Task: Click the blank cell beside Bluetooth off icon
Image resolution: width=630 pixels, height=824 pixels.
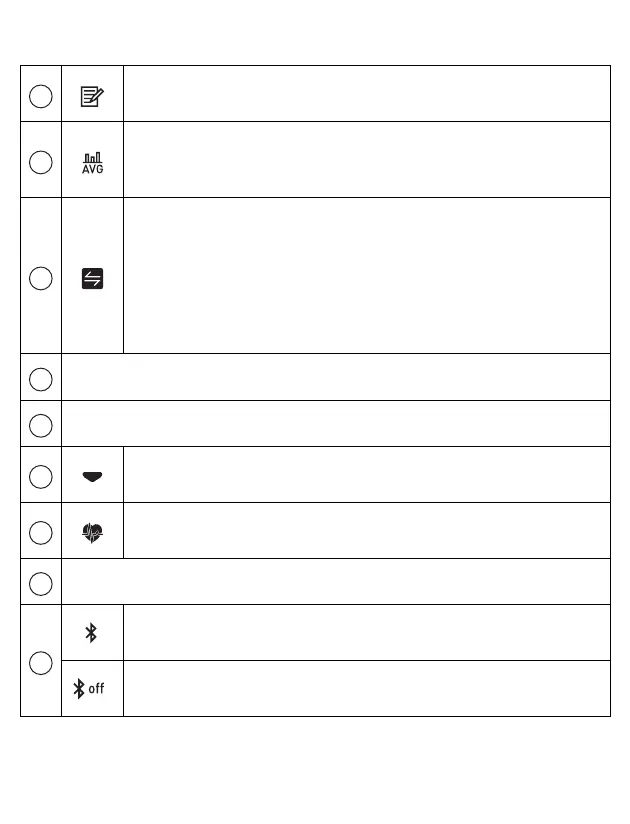Action: tap(367, 688)
